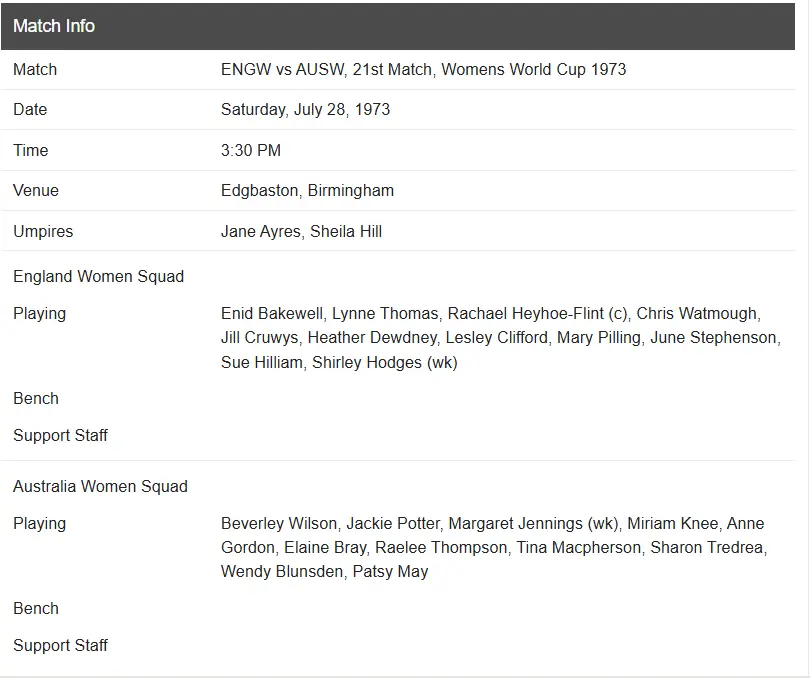Open Enid Bakewell's player profile
810x678 pixels.
pos(271,313)
